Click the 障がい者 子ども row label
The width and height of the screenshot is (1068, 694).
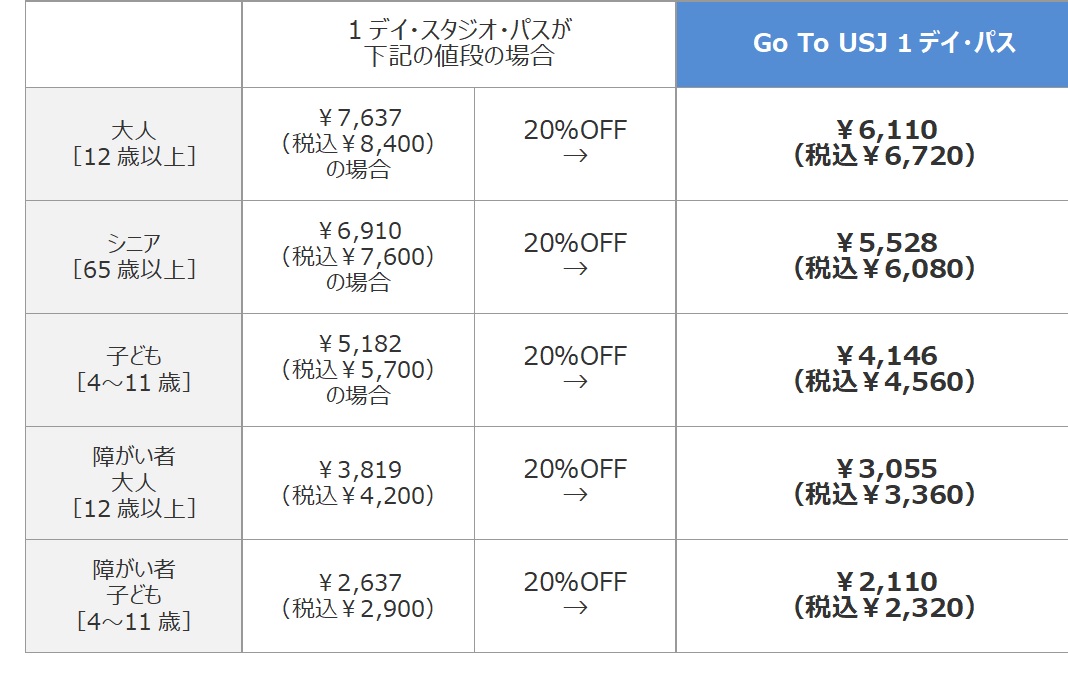point(134,595)
